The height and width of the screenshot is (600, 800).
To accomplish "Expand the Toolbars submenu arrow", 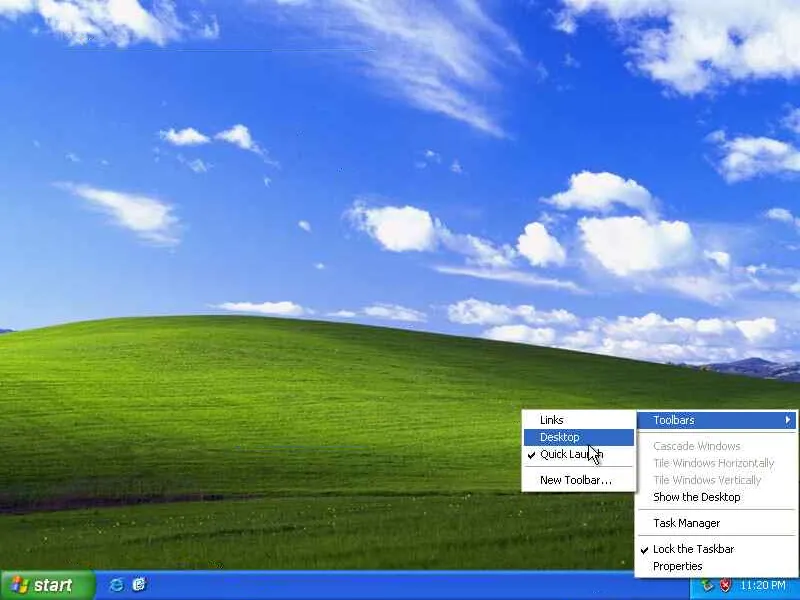I will pos(788,420).
